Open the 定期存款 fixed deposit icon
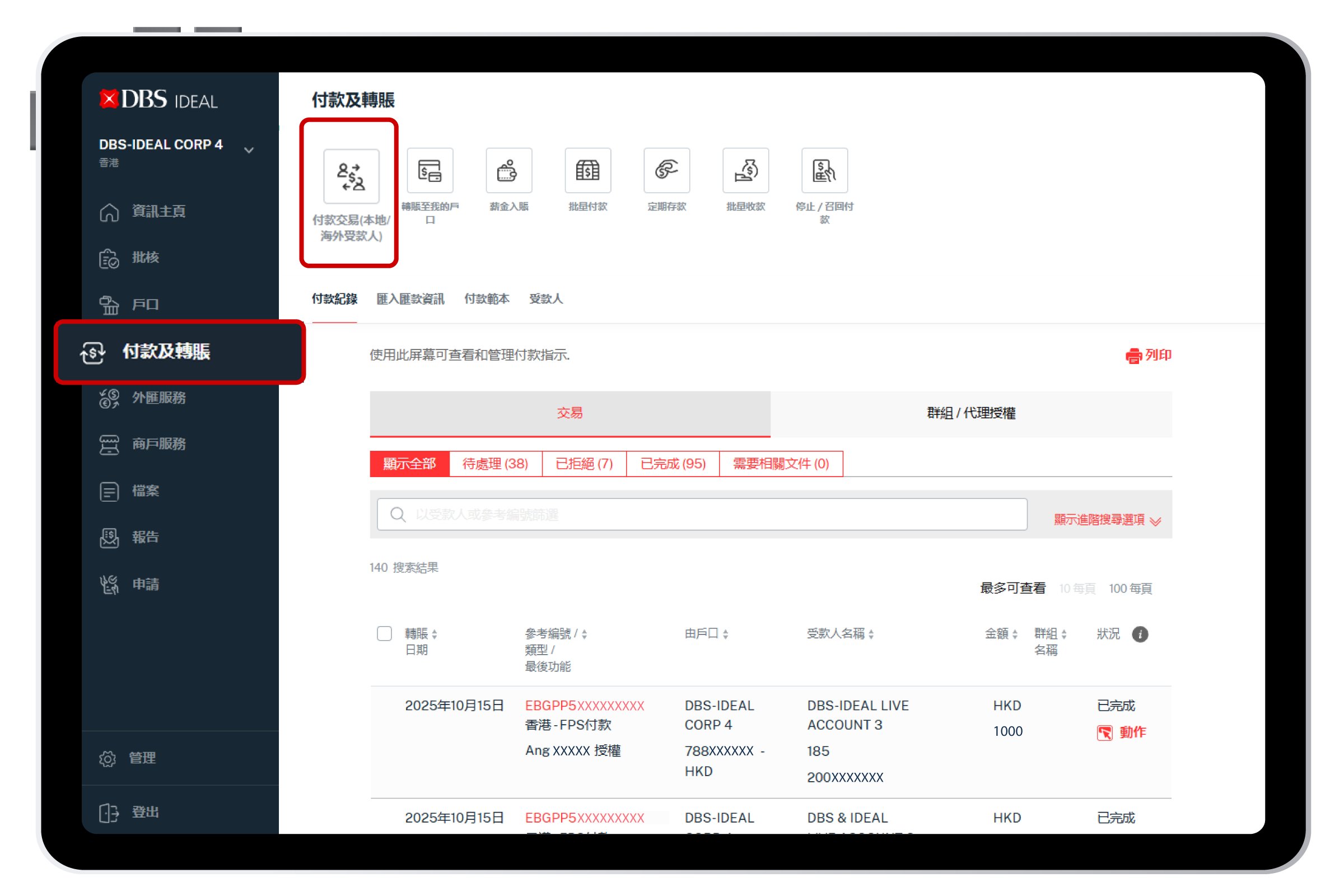The image size is (1344, 896). pyautogui.click(x=666, y=171)
